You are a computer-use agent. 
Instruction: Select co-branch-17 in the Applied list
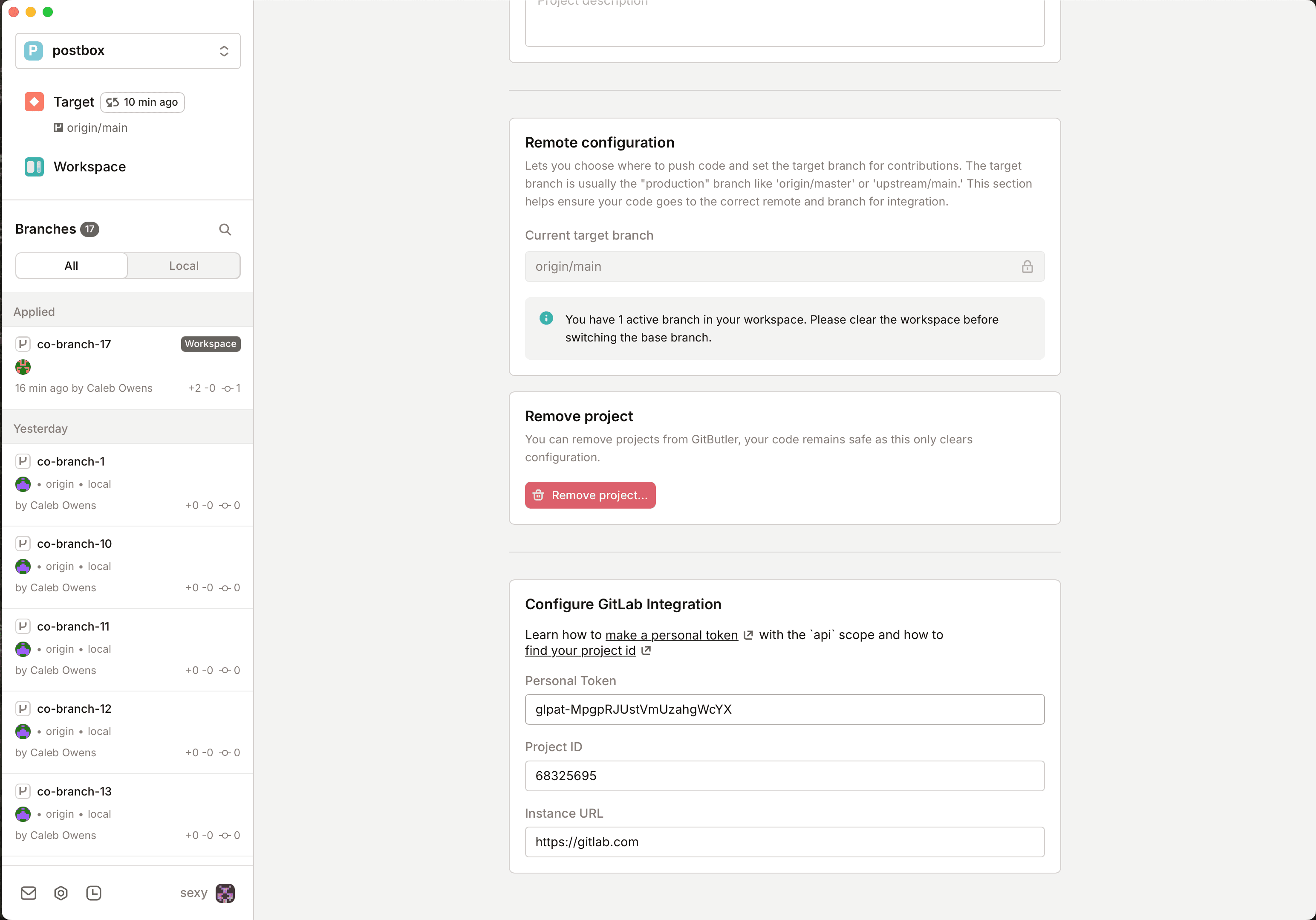point(74,344)
